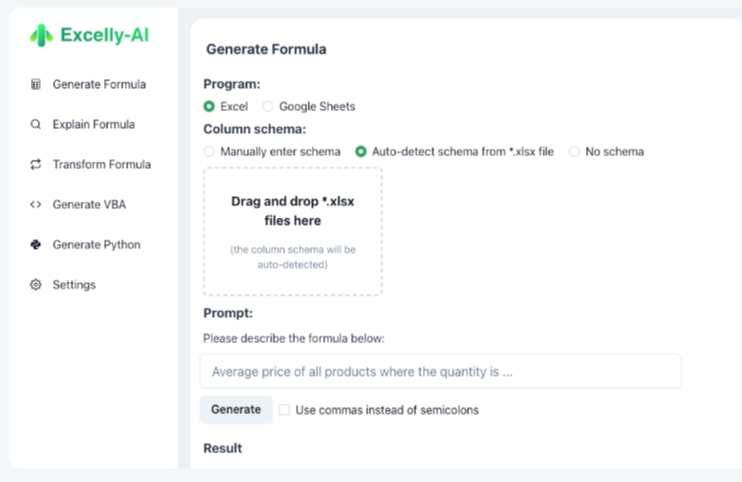
Task: Click the Python icon in sidebar
Action: [x=36, y=245]
